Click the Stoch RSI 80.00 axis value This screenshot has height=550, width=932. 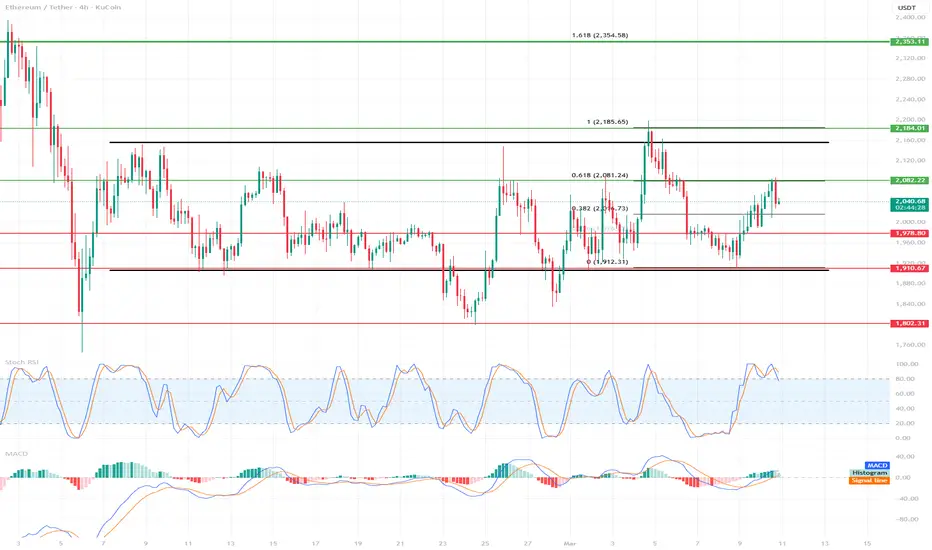point(903,379)
